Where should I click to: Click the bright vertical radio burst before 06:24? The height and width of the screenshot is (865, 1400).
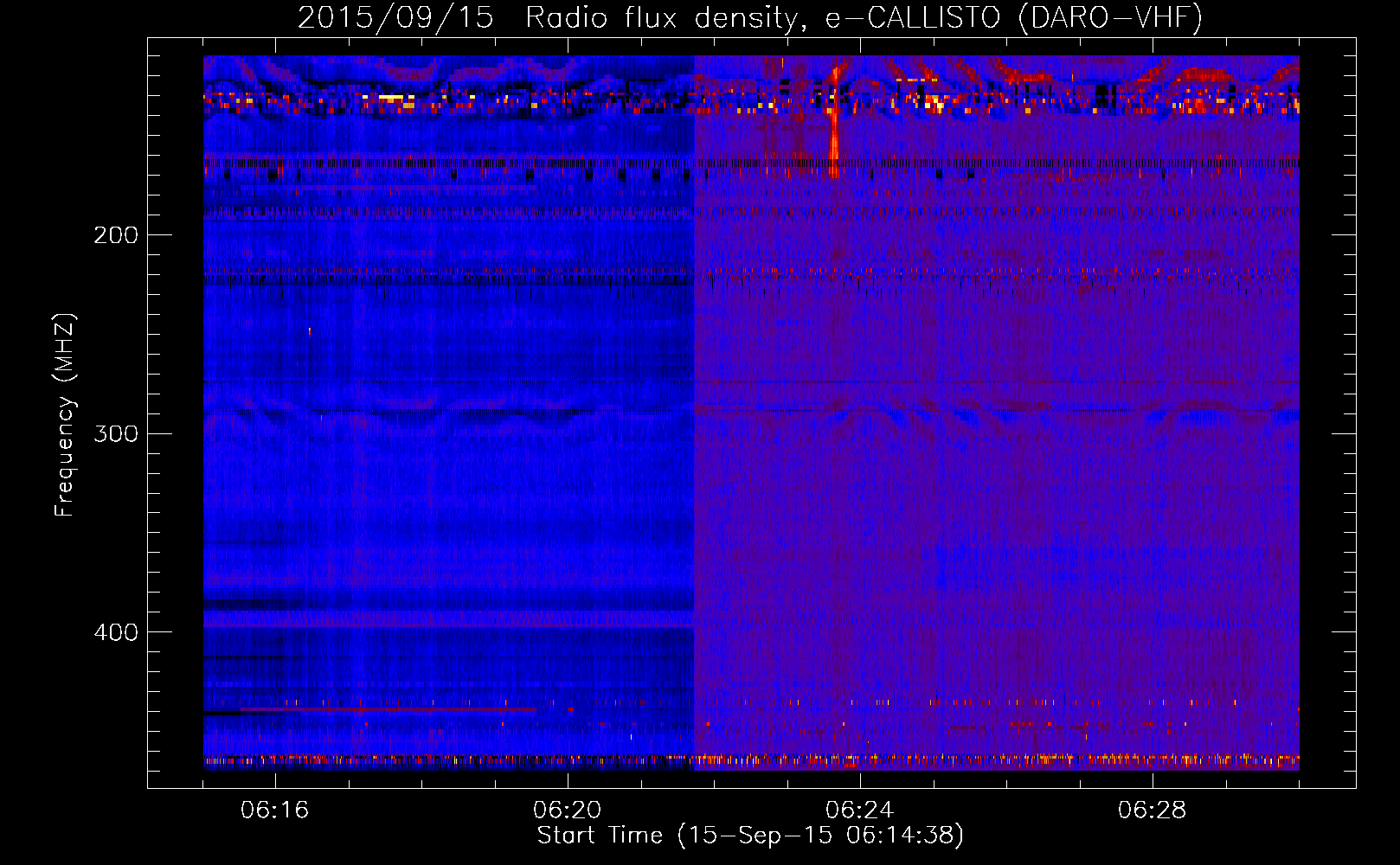pos(834,121)
